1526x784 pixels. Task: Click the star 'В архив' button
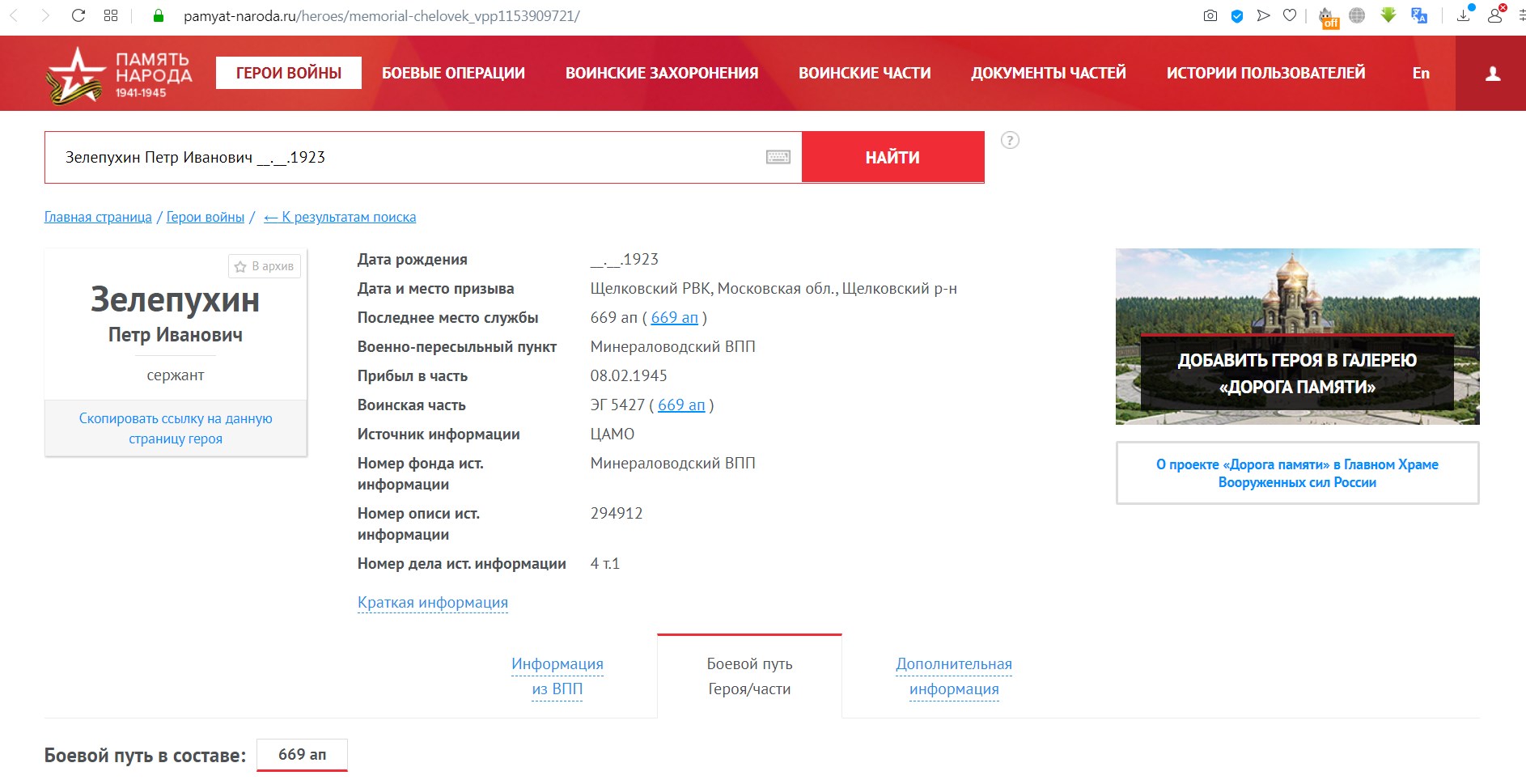[265, 266]
